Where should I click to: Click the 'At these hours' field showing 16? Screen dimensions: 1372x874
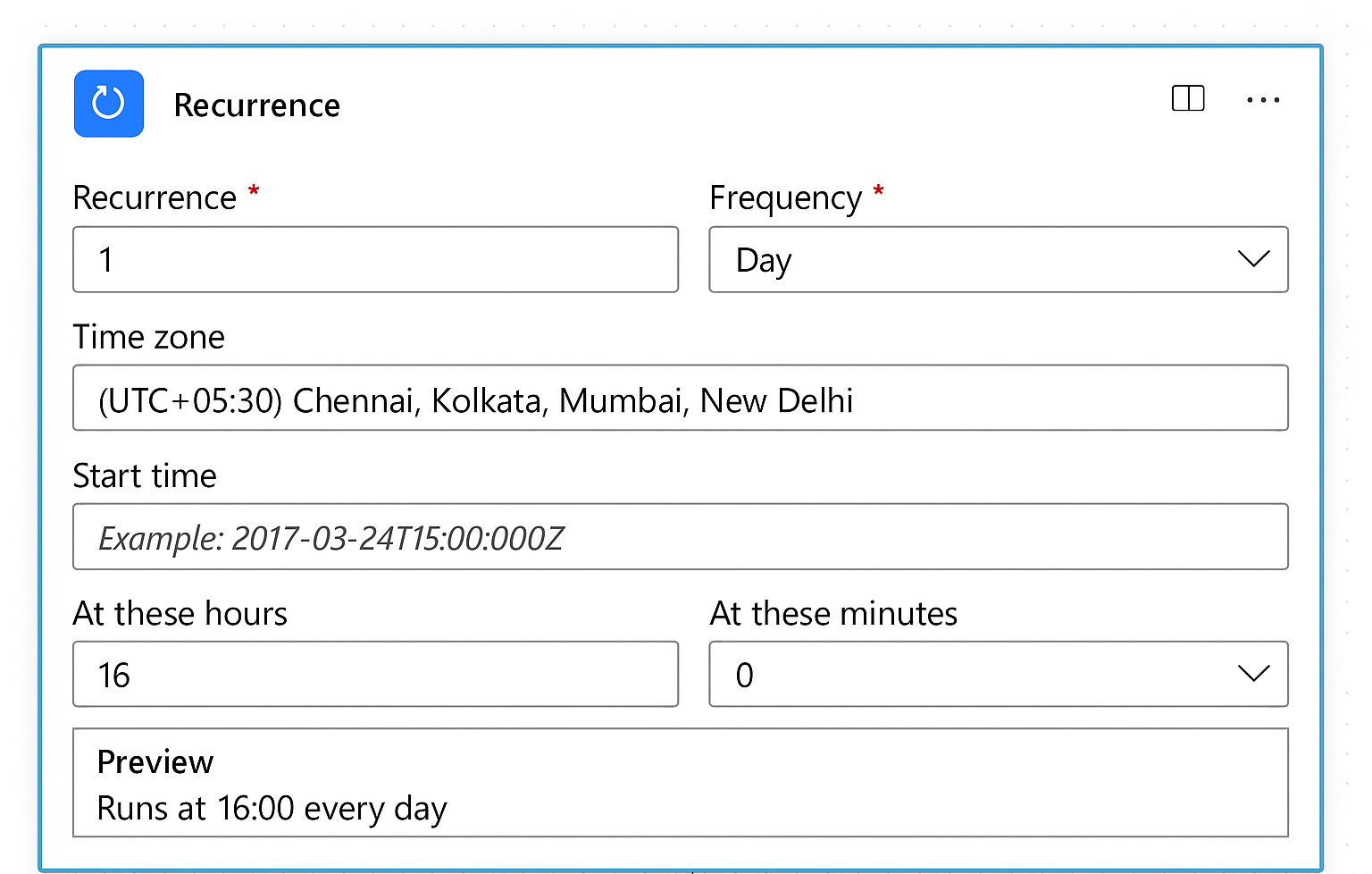coord(375,675)
